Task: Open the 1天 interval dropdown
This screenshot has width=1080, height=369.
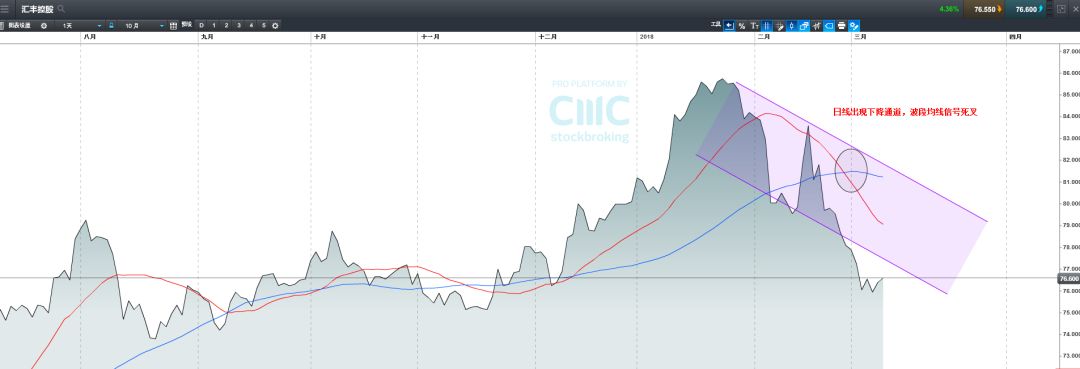Action: tap(79, 25)
